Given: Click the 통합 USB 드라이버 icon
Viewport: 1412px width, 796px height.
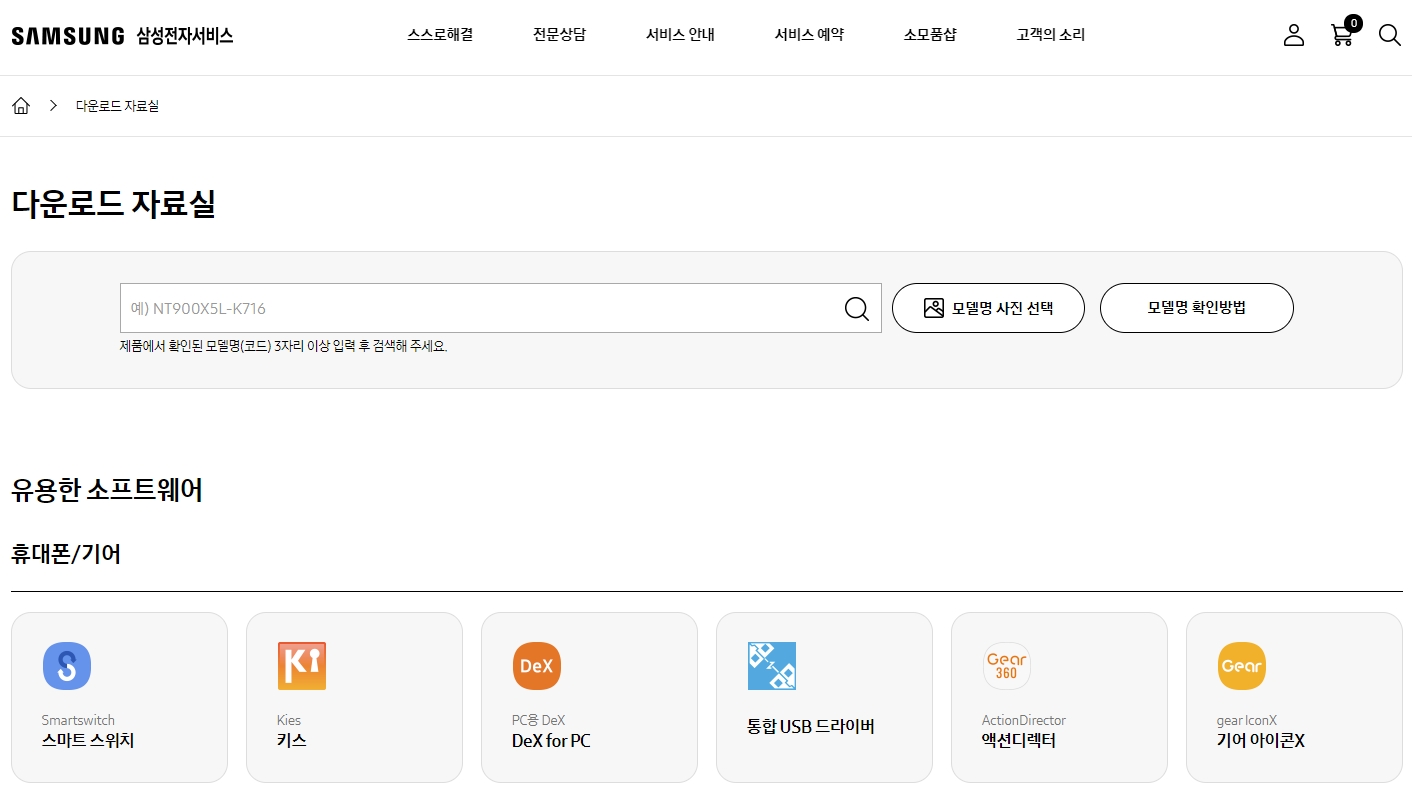Looking at the screenshot, I should tap(772, 666).
